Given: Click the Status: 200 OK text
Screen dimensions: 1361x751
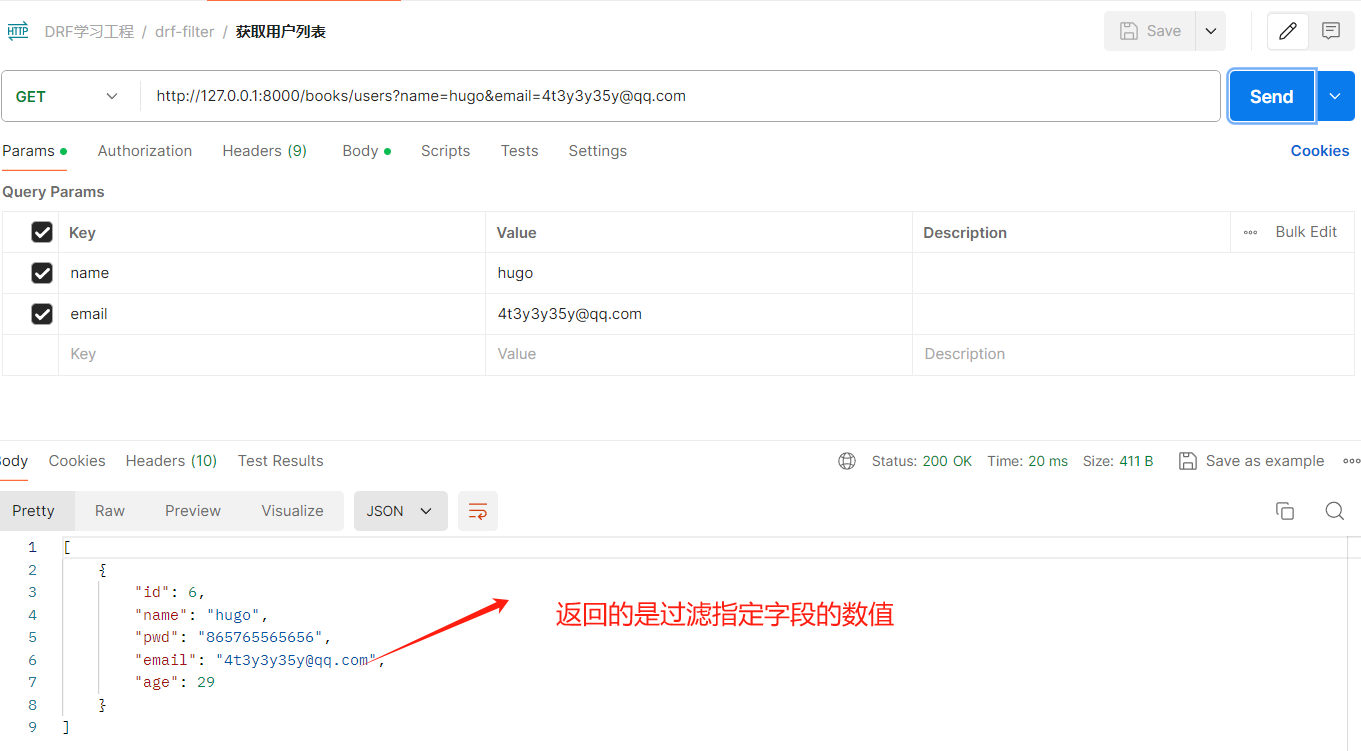Looking at the screenshot, I should (x=922, y=461).
